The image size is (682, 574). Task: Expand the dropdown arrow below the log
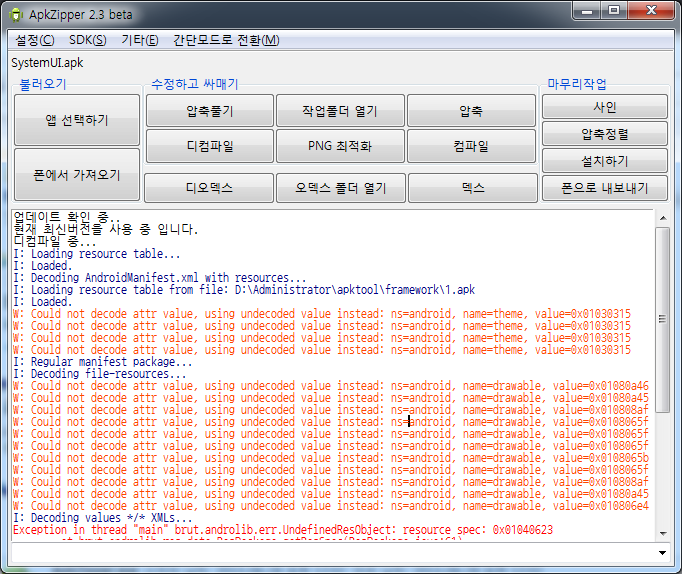pyautogui.click(x=662, y=552)
